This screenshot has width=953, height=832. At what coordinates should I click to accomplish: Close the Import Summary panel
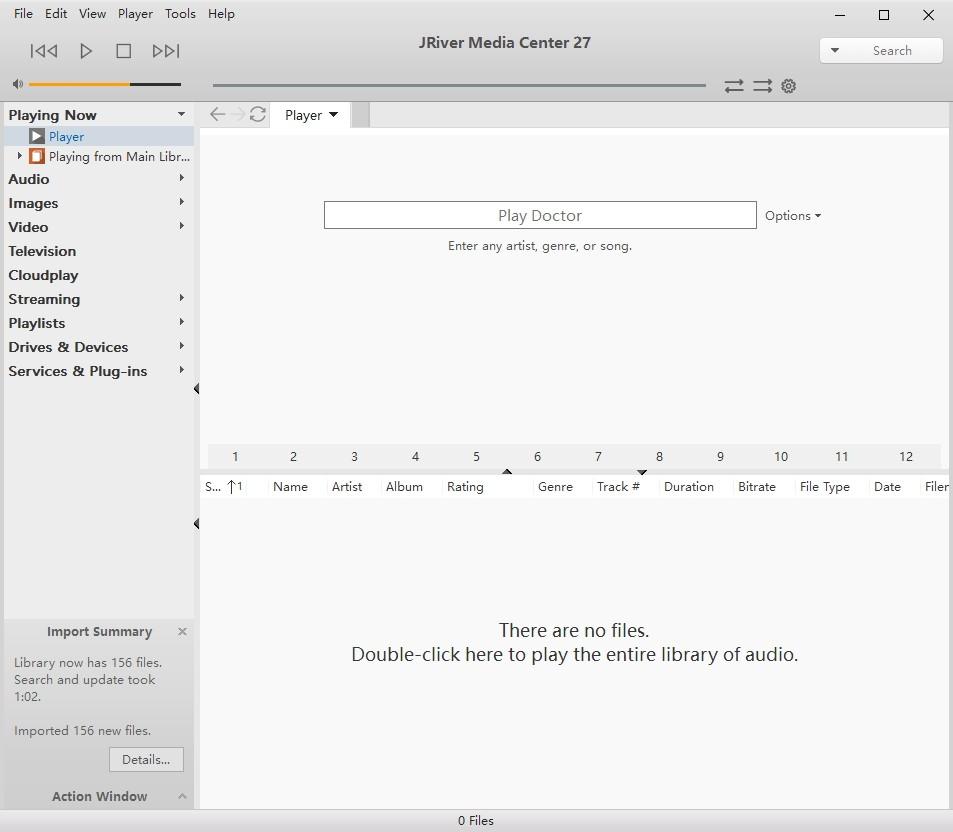tap(182, 631)
